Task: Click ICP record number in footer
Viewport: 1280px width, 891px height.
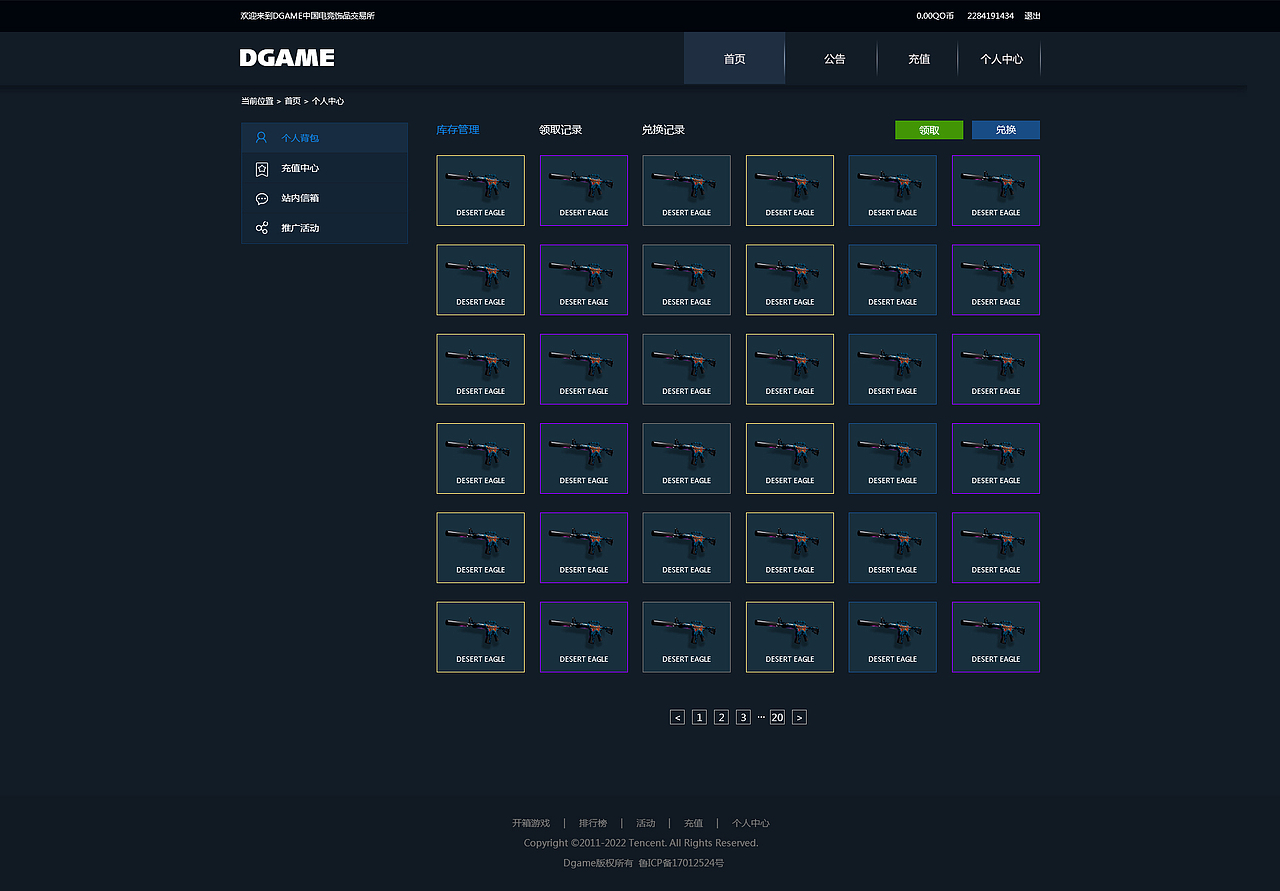Action: (x=681, y=863)
